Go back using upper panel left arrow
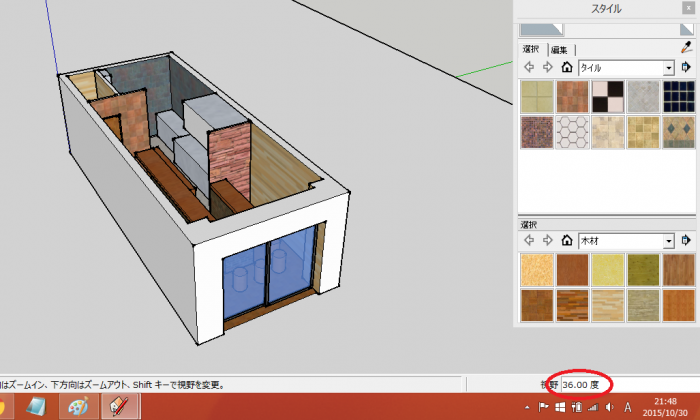 pyautogui.click(x=528, y=68)
